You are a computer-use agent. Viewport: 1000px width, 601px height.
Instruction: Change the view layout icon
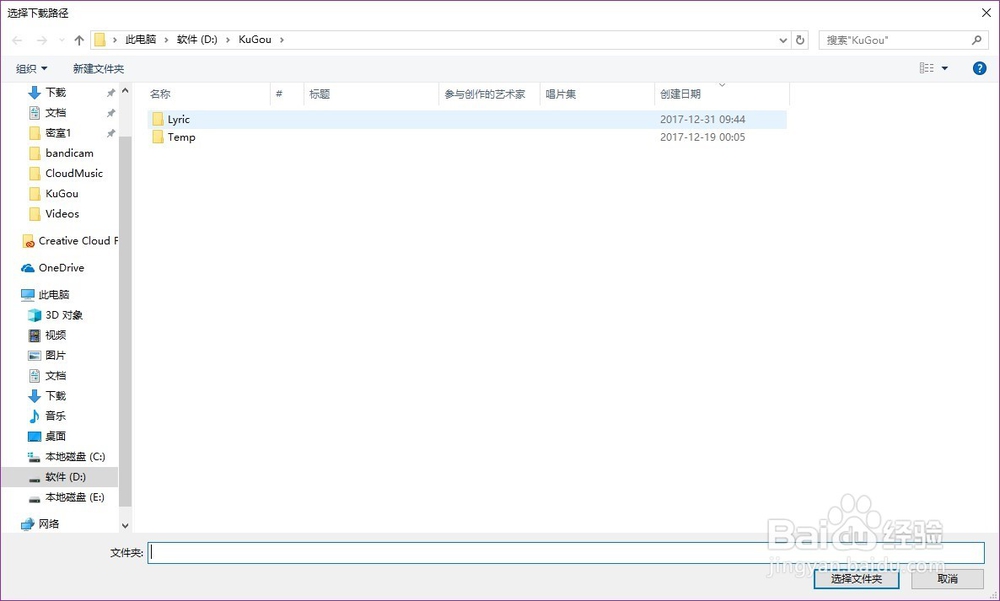pos(927,68)
